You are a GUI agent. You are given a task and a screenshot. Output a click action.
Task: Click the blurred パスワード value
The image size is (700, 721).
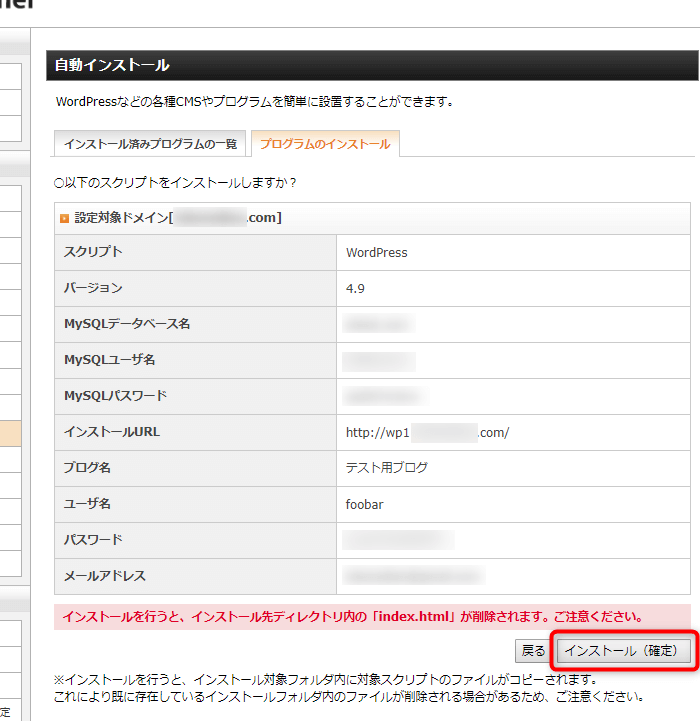[x=397, y=541]
